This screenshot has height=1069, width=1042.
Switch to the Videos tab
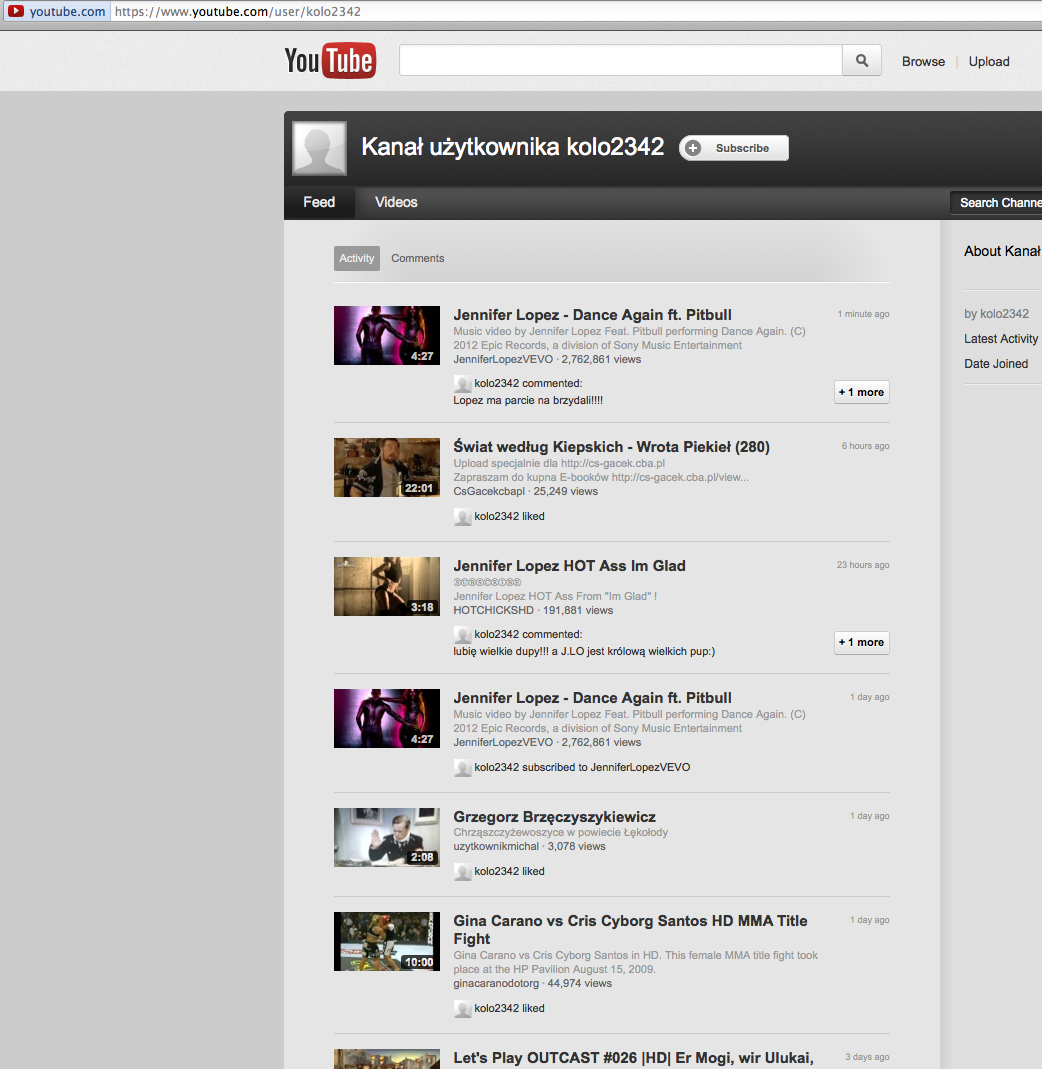pos(396,202)
